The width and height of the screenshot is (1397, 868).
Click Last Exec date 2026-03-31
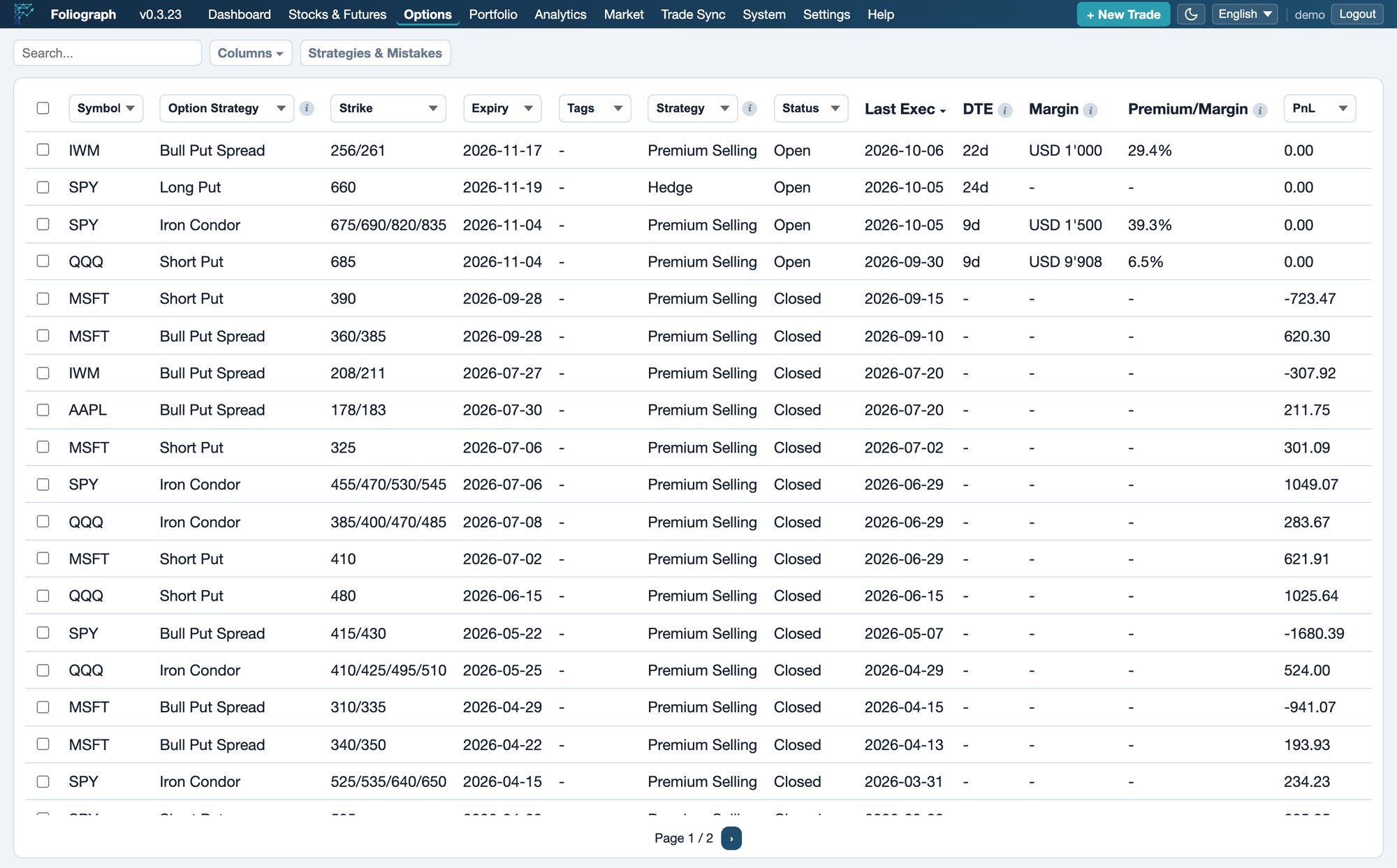click(x=904, y=781)
